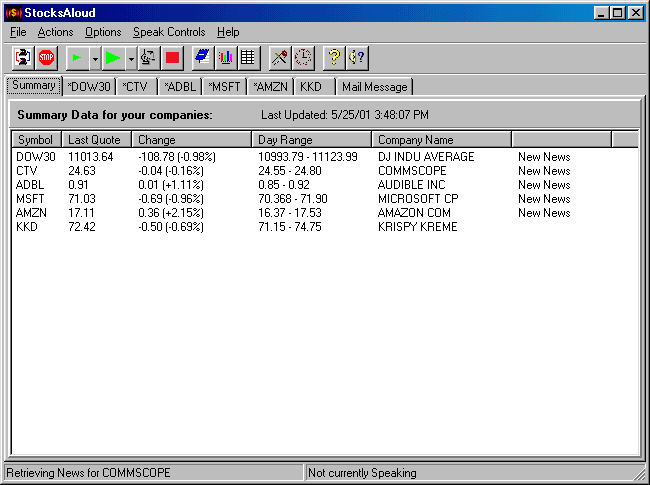Click the KRISPY KREME company name
Screen dimensions: 650x485
tap(417, 227)
